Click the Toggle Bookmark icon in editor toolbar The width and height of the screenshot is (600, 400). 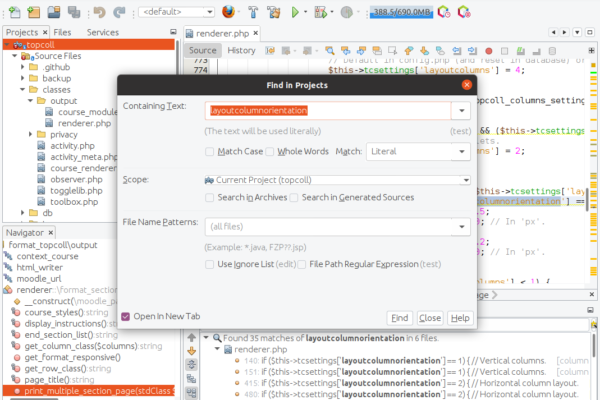click(440, 51)
